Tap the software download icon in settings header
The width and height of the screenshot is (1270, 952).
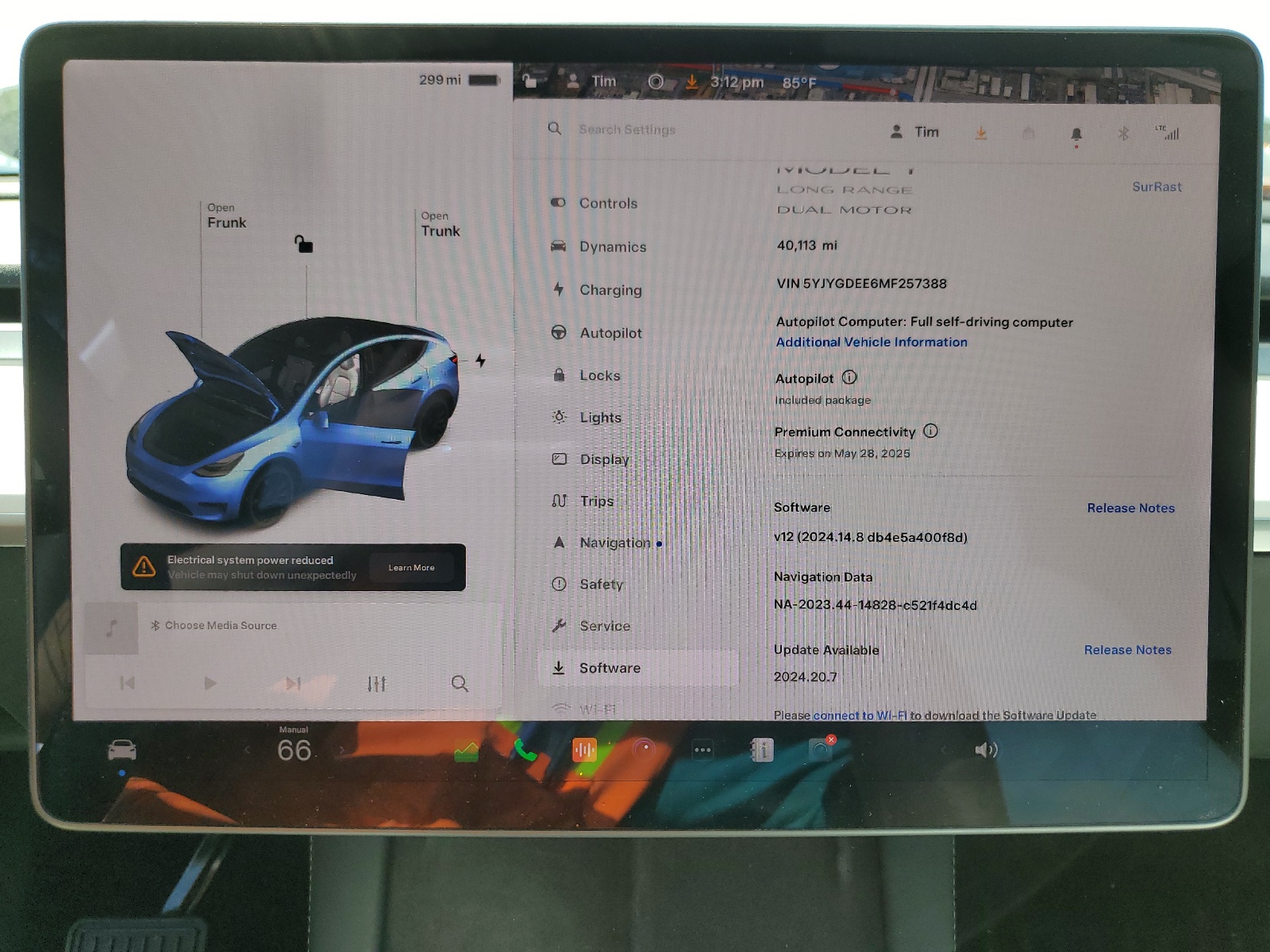(981, 133)
